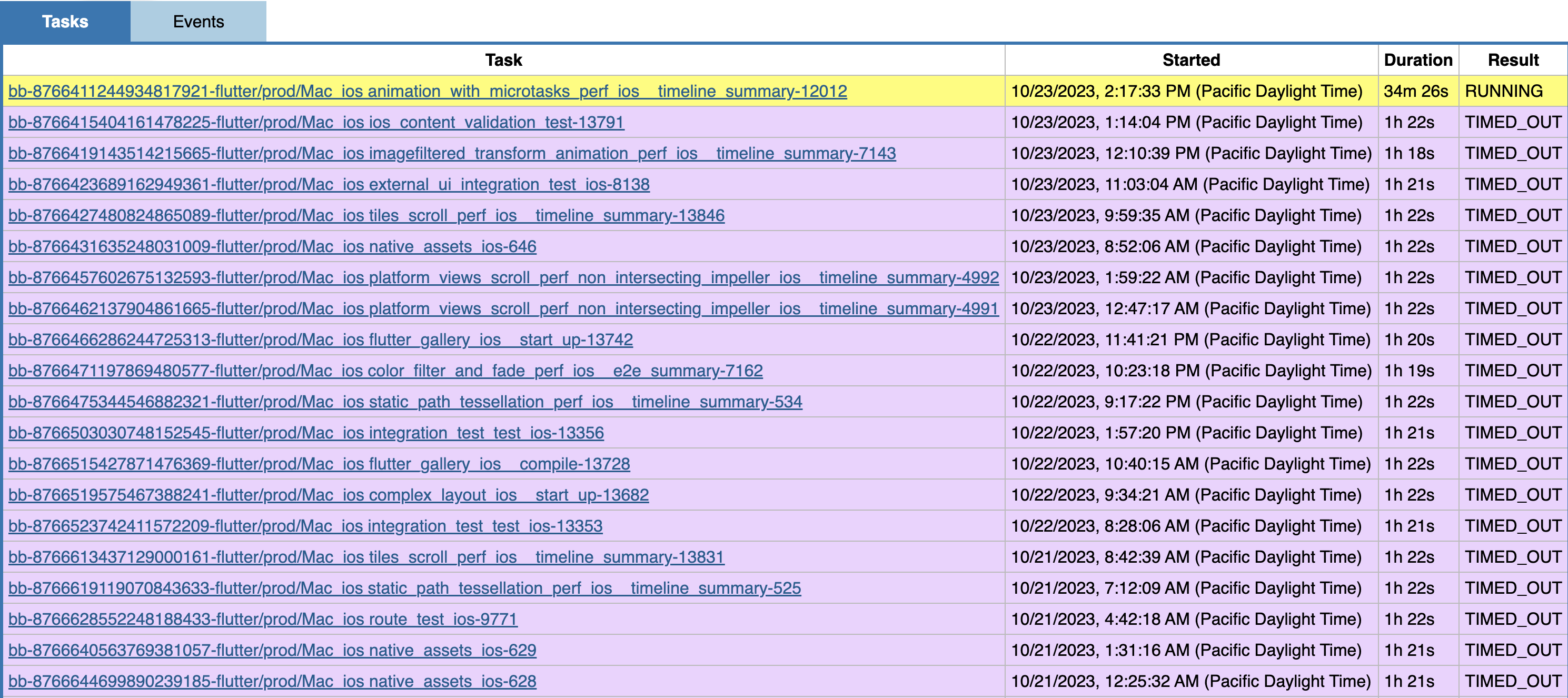Viewport: 1568px width, 698px height.
Task: Click the Result column header
Action: 1513,59
